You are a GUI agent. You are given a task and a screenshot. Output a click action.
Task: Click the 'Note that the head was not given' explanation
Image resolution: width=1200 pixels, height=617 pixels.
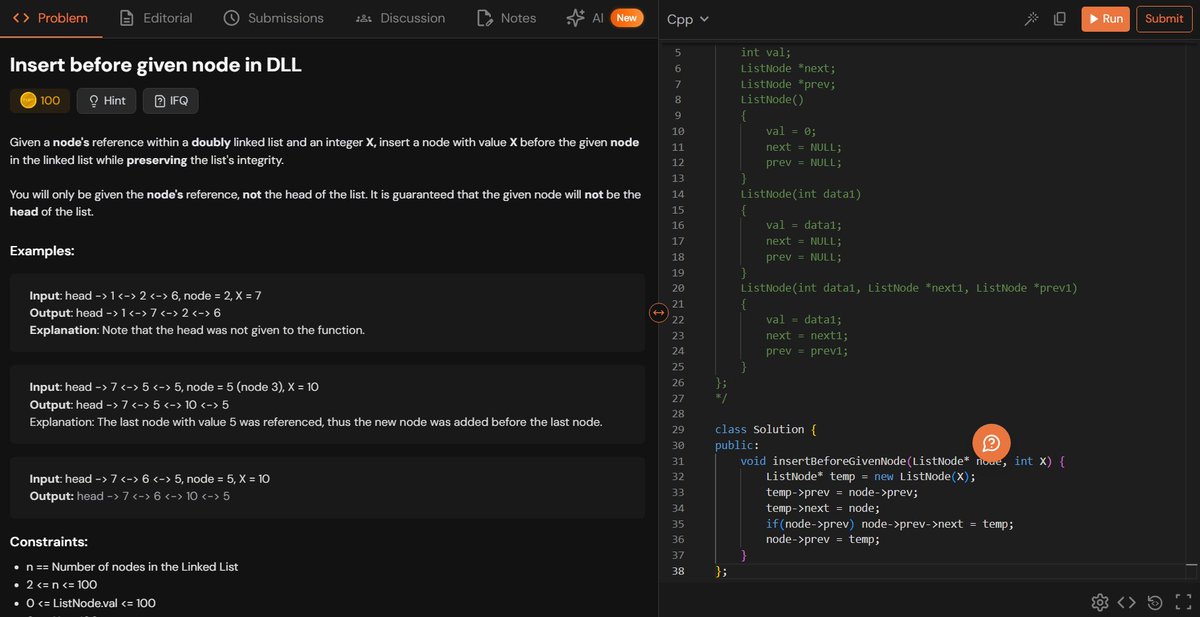(197, 330)
